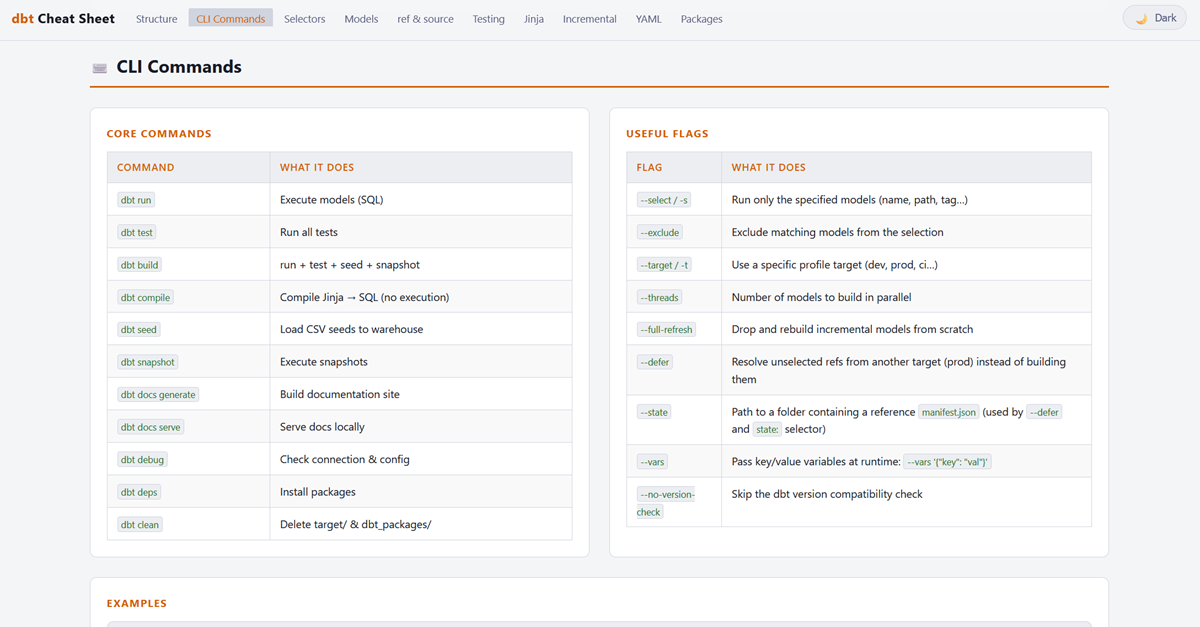
Task: Click 'Install packages' description
Action: 318,492
